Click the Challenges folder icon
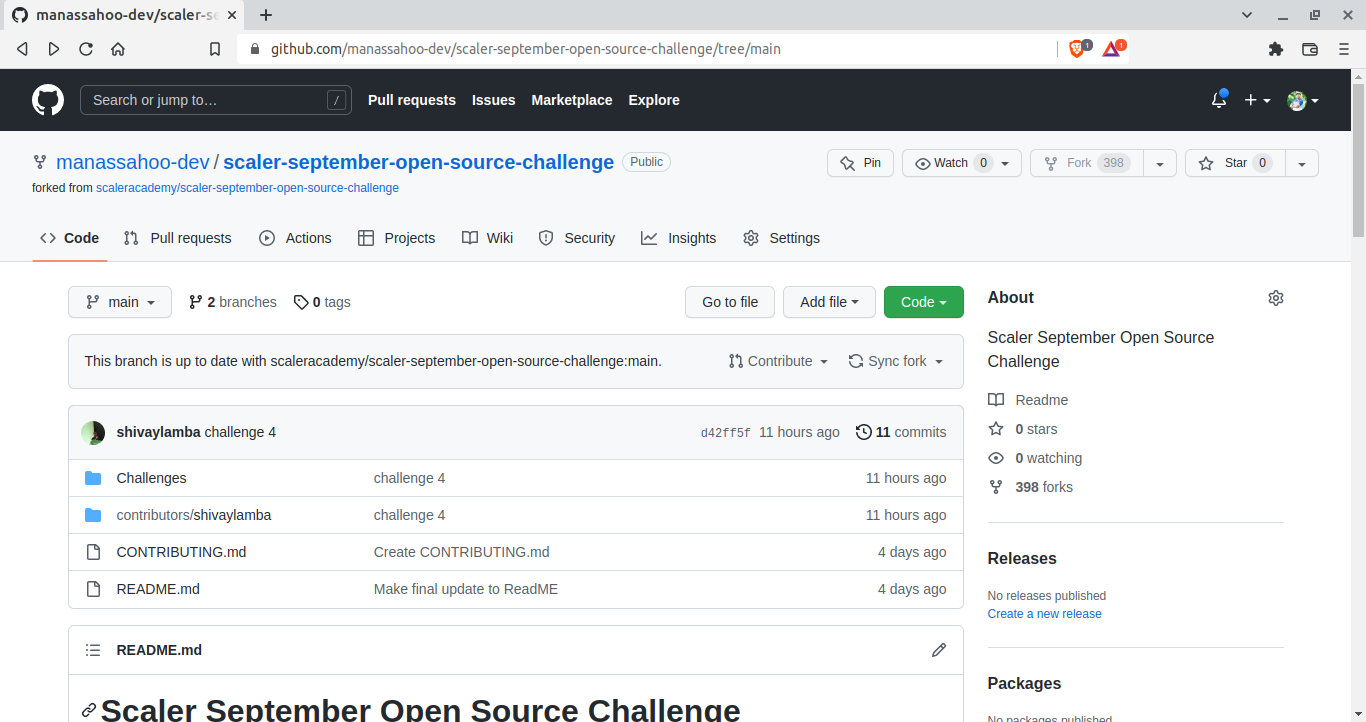This screenshot has width=1366, height=722. pos(93,478)
